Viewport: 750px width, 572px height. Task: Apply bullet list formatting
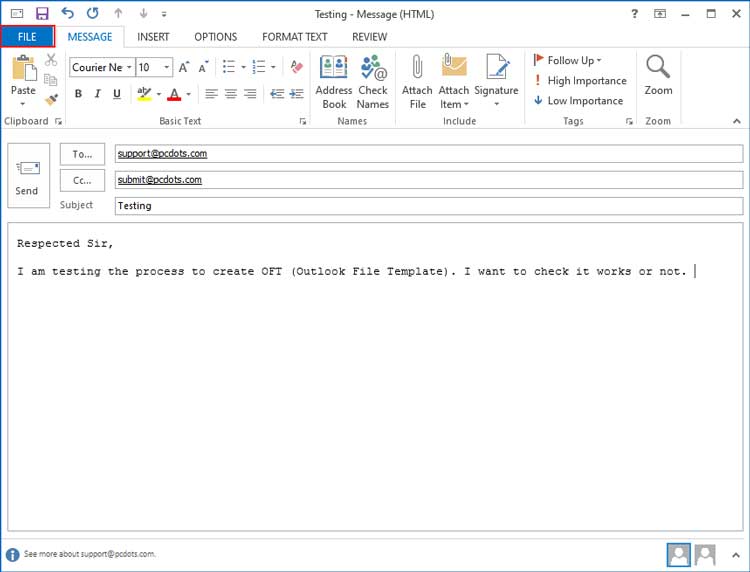pos(229,67)
